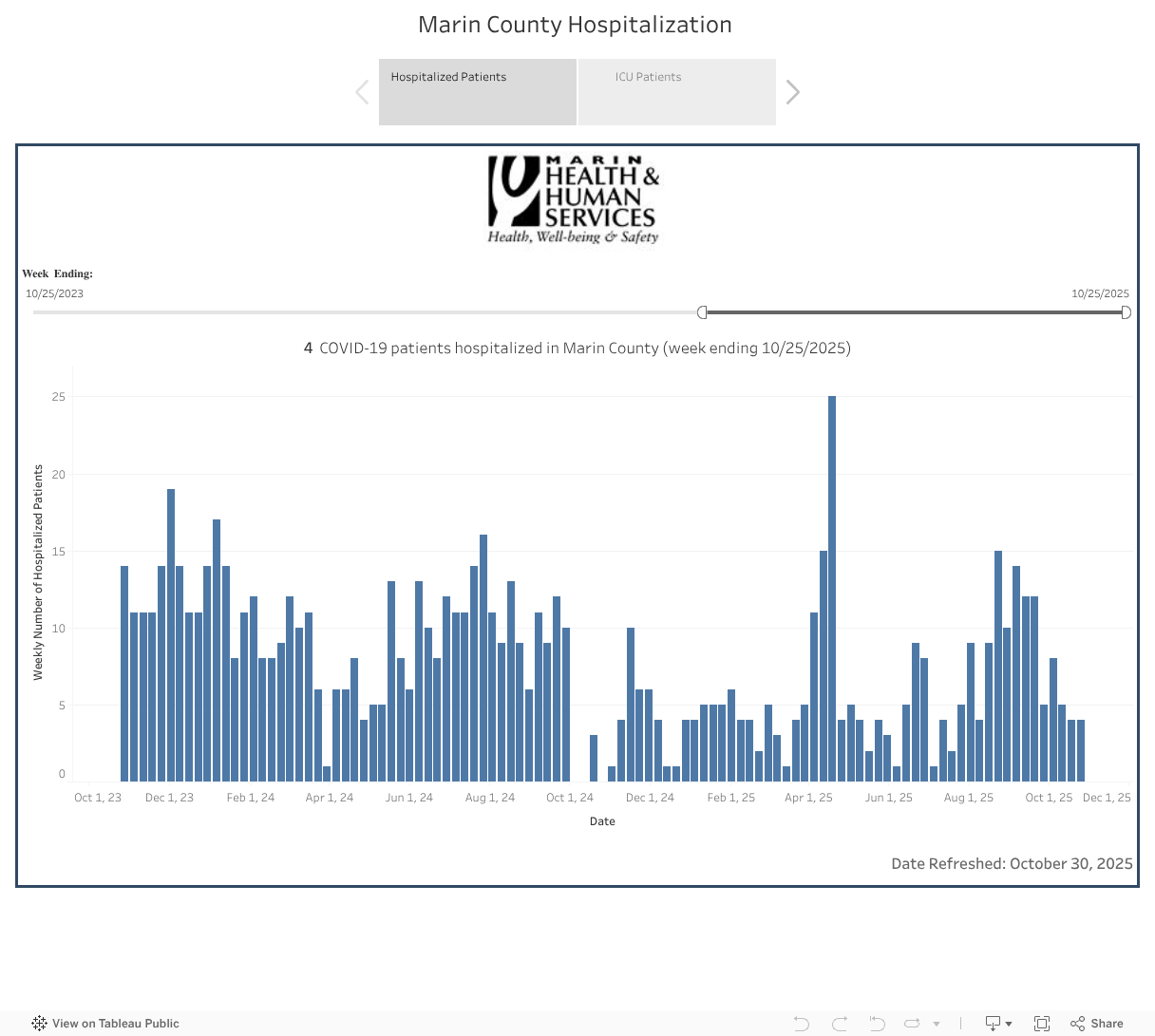Enter full screen mode
This screenshot has height=1036, width=1155.
pos(1042,1024)
